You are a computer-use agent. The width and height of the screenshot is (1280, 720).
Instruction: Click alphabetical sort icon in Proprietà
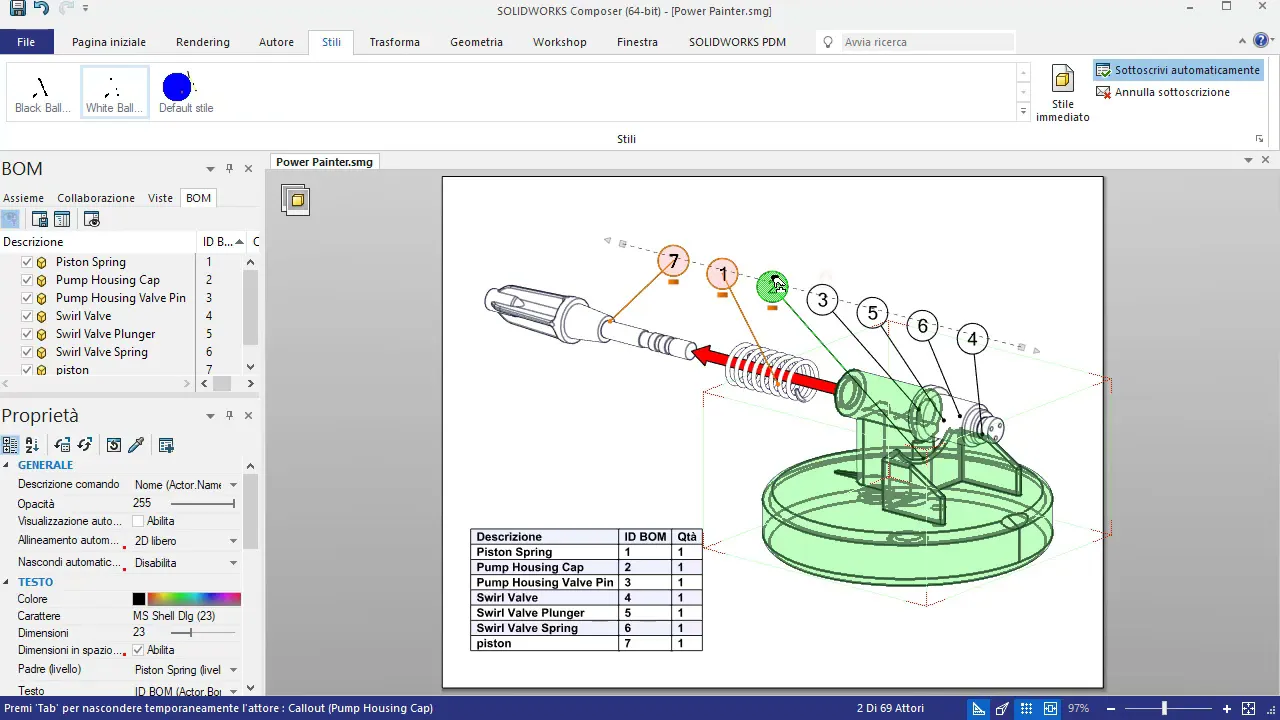32,445
